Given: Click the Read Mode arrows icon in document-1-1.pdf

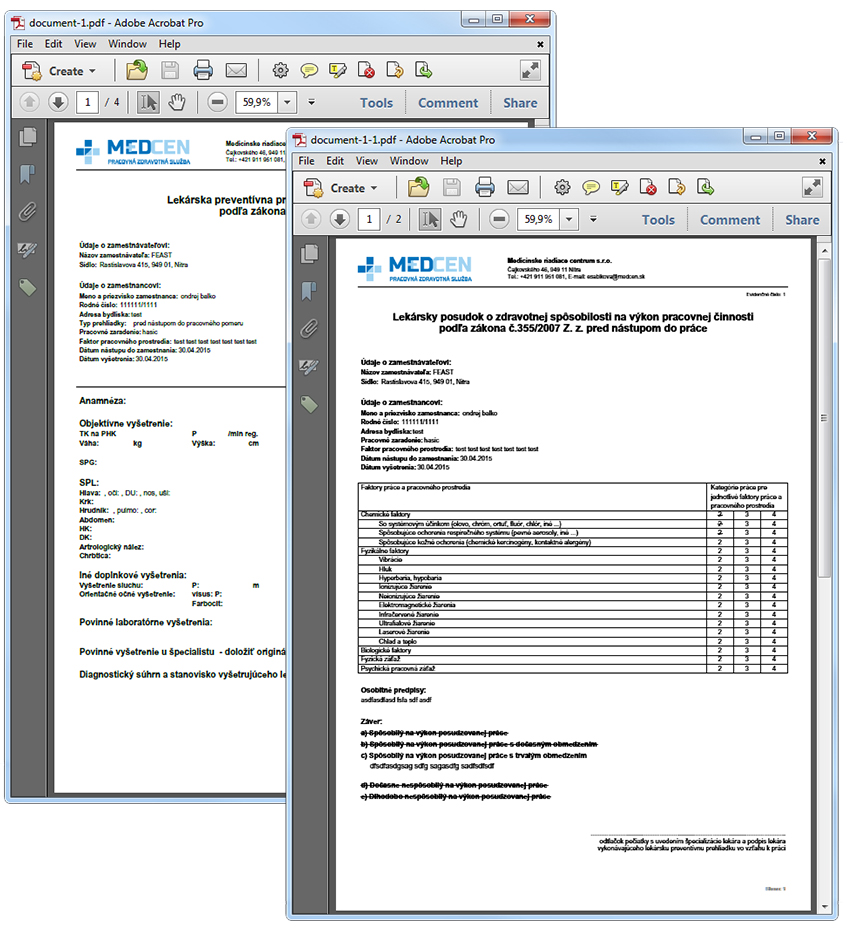Looking at the screenshot, I should 812,188.
